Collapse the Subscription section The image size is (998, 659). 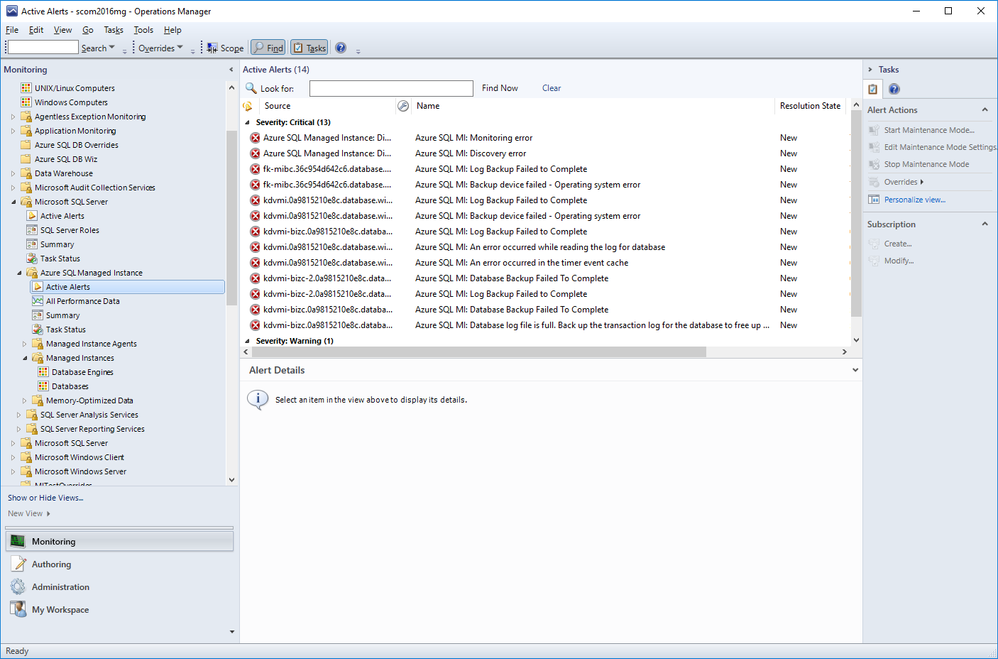pos(985,224)
